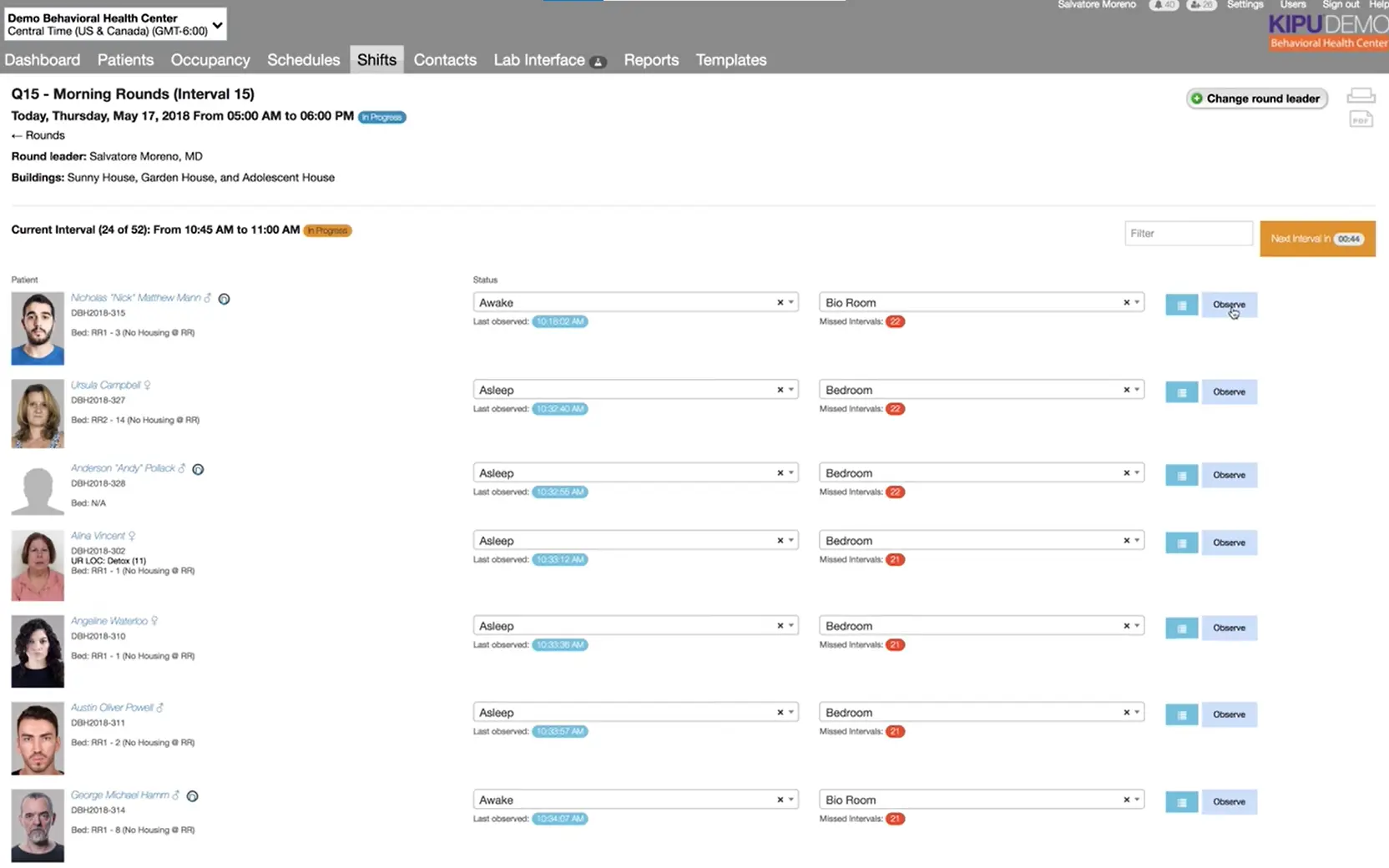
Task: Click Change round leader button
Action: 1256,98
